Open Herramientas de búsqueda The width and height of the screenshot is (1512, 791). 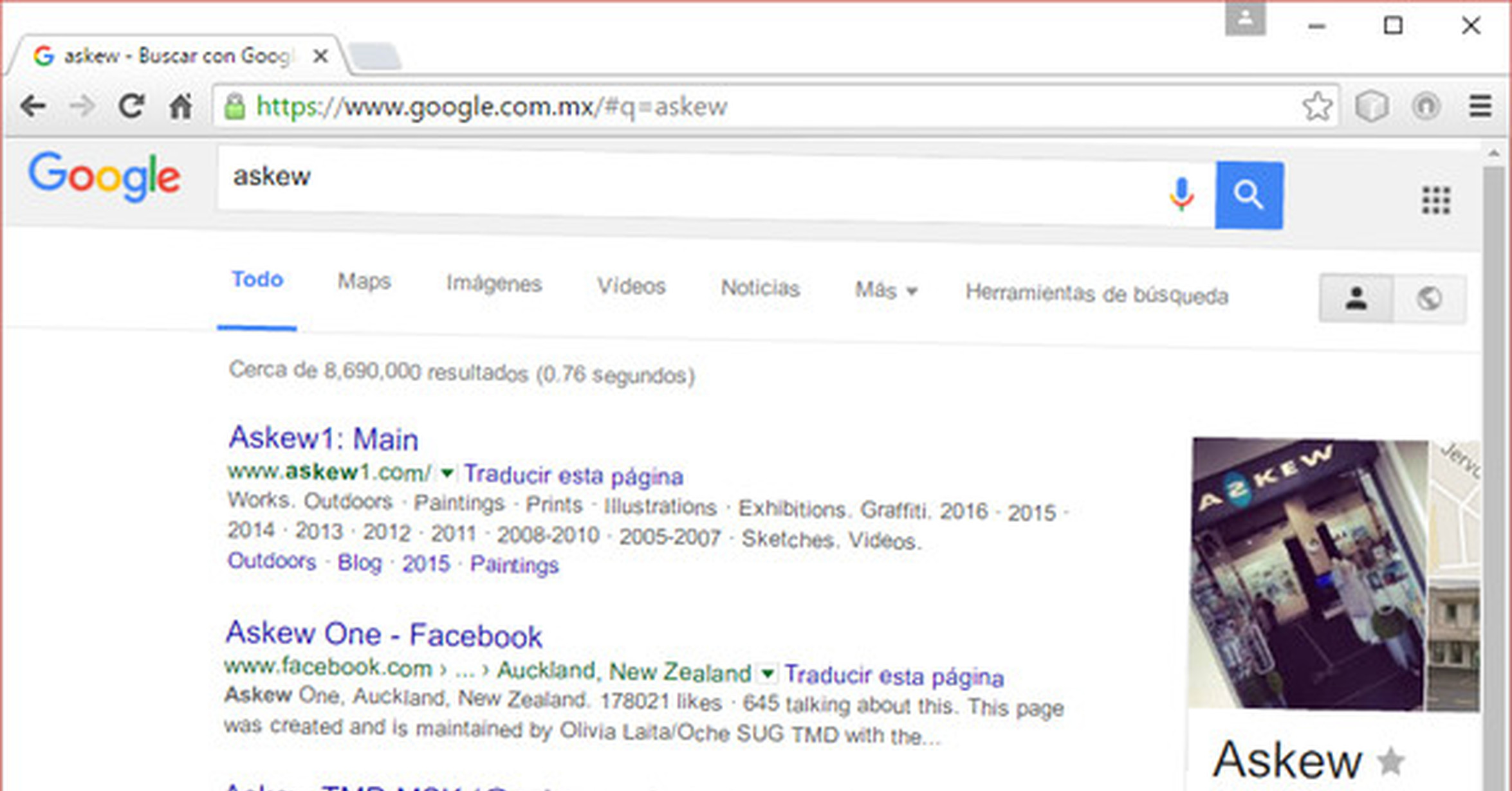click(1097, 294)
